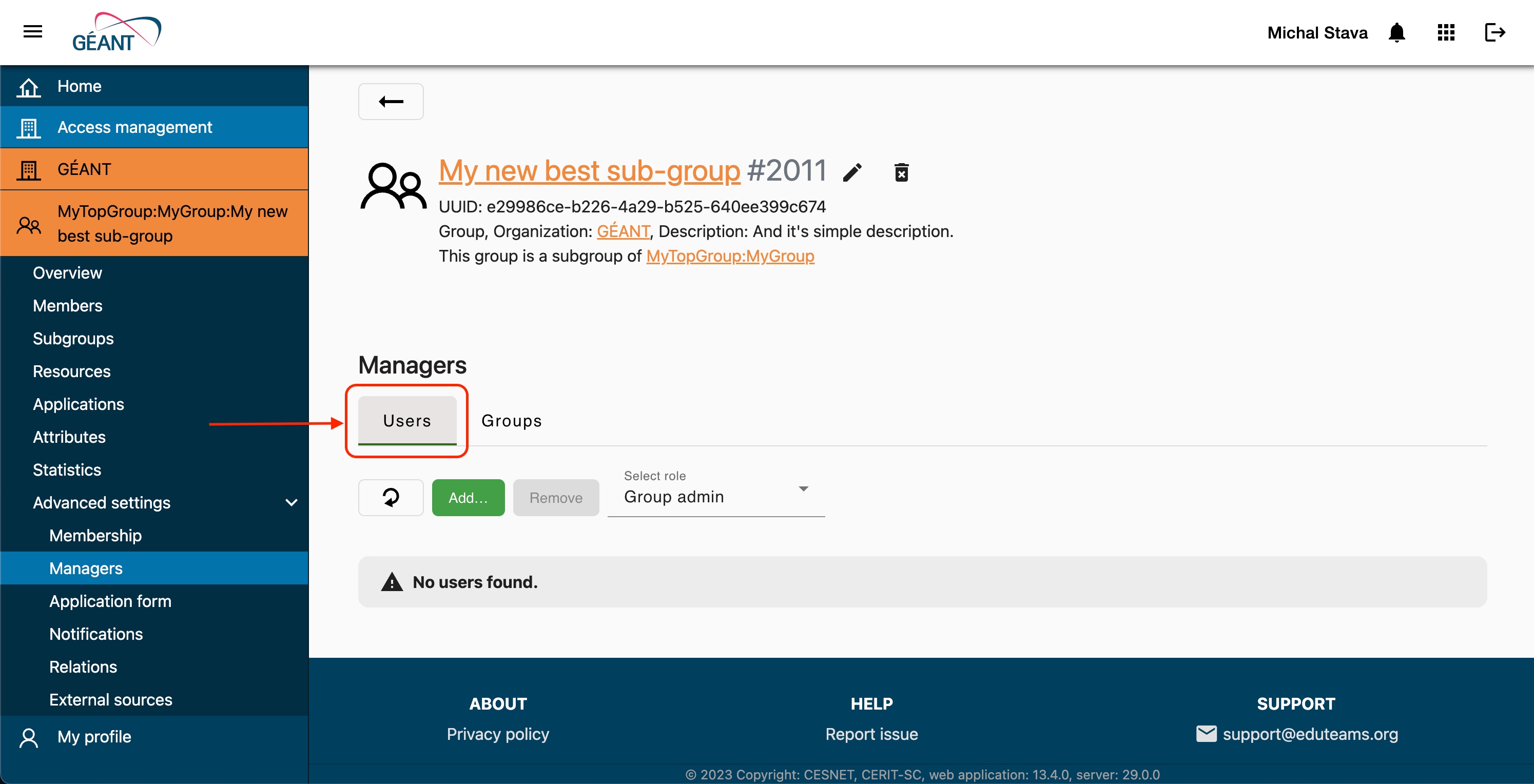This screenshot has height=784, width=1534.
Task: Click the logout icon
Action: [x=1494, y=33]
